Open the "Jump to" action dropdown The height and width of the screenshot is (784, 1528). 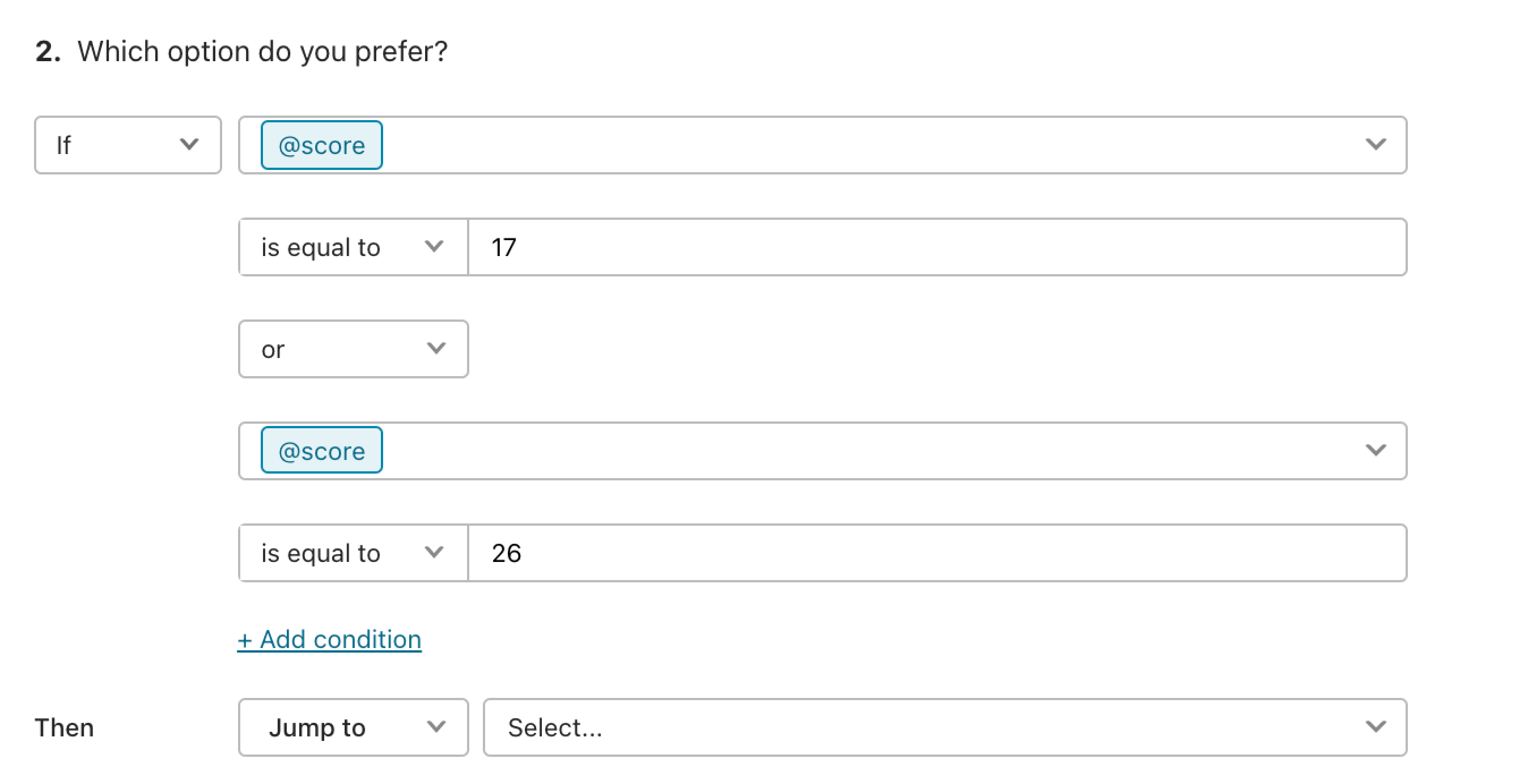(353, 727)
